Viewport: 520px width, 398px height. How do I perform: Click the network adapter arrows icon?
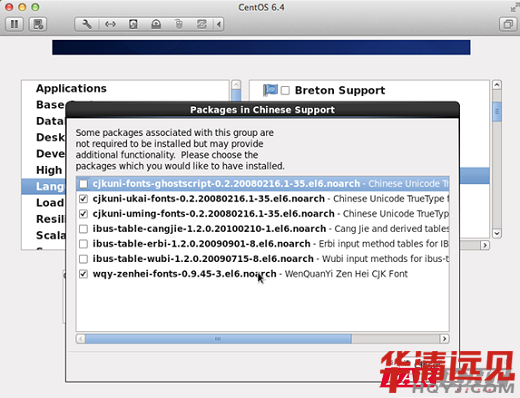click(x=110, y=24)
